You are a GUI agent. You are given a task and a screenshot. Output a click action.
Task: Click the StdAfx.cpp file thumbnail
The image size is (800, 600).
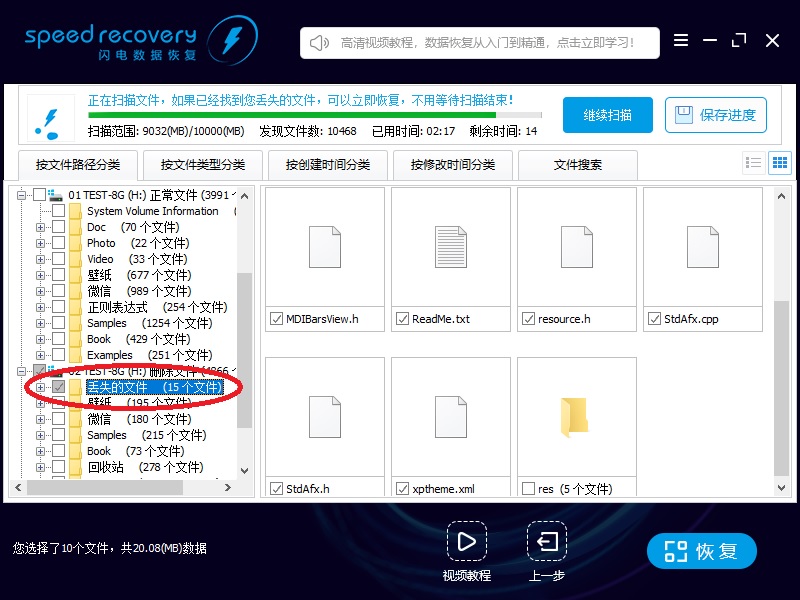point(703,248)
